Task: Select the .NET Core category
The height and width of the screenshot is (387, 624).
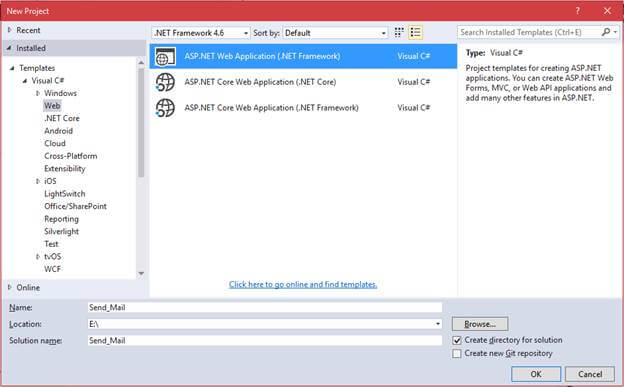Action: [x=62, y=118]
